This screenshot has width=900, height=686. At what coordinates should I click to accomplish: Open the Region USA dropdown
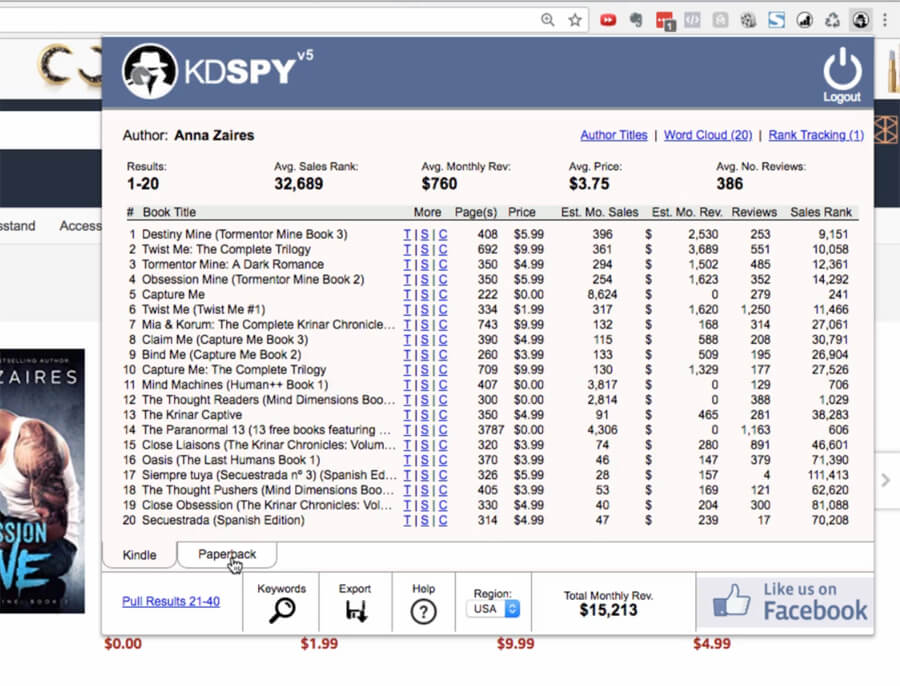coord(494,609)
